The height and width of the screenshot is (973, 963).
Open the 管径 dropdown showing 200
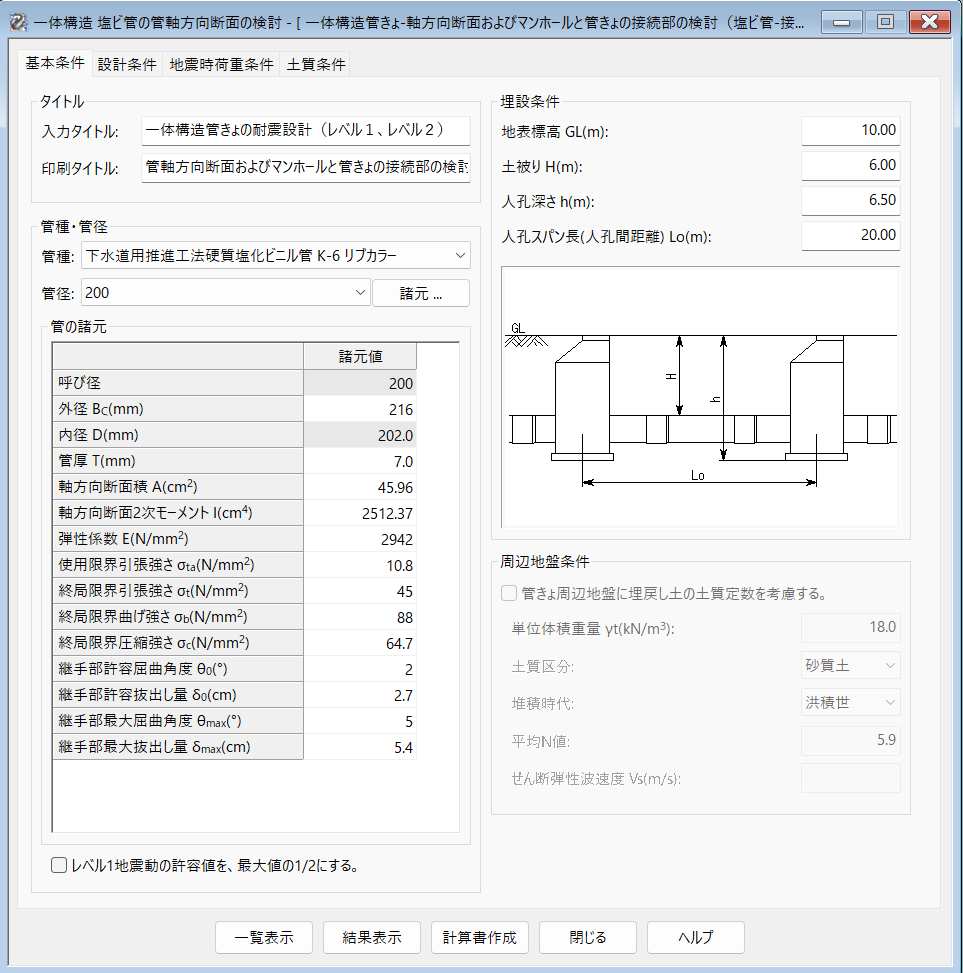coord(225,293)
